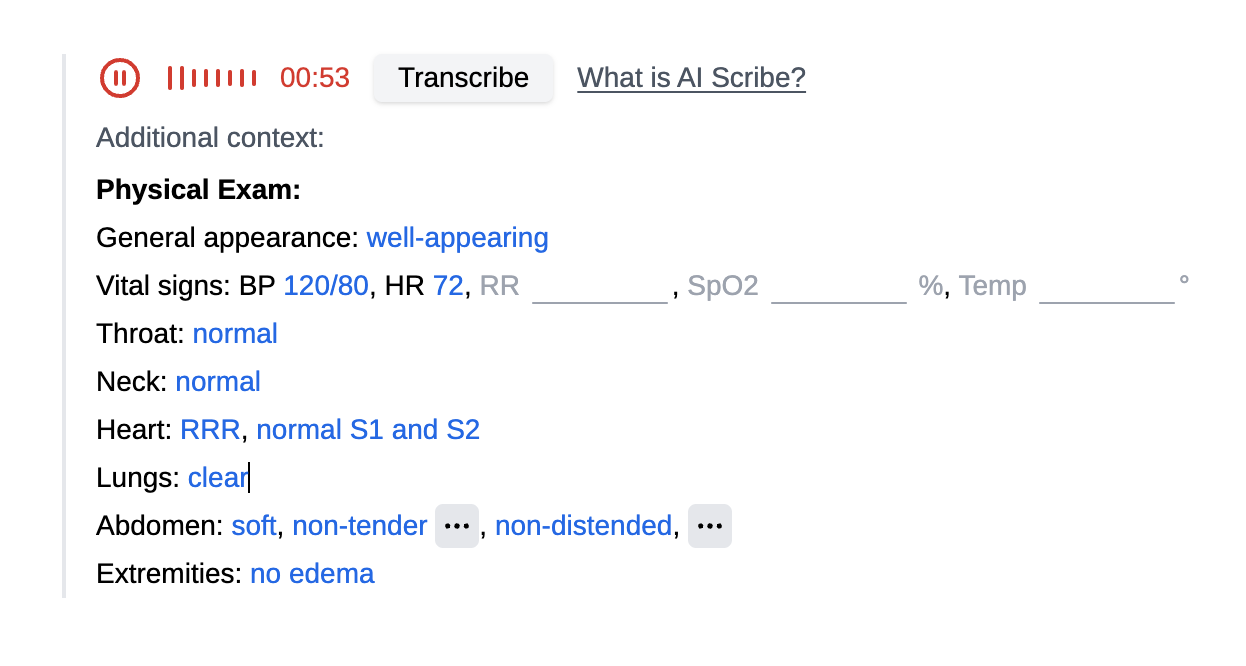Click the Neck normal option

(x=218, y=382)
